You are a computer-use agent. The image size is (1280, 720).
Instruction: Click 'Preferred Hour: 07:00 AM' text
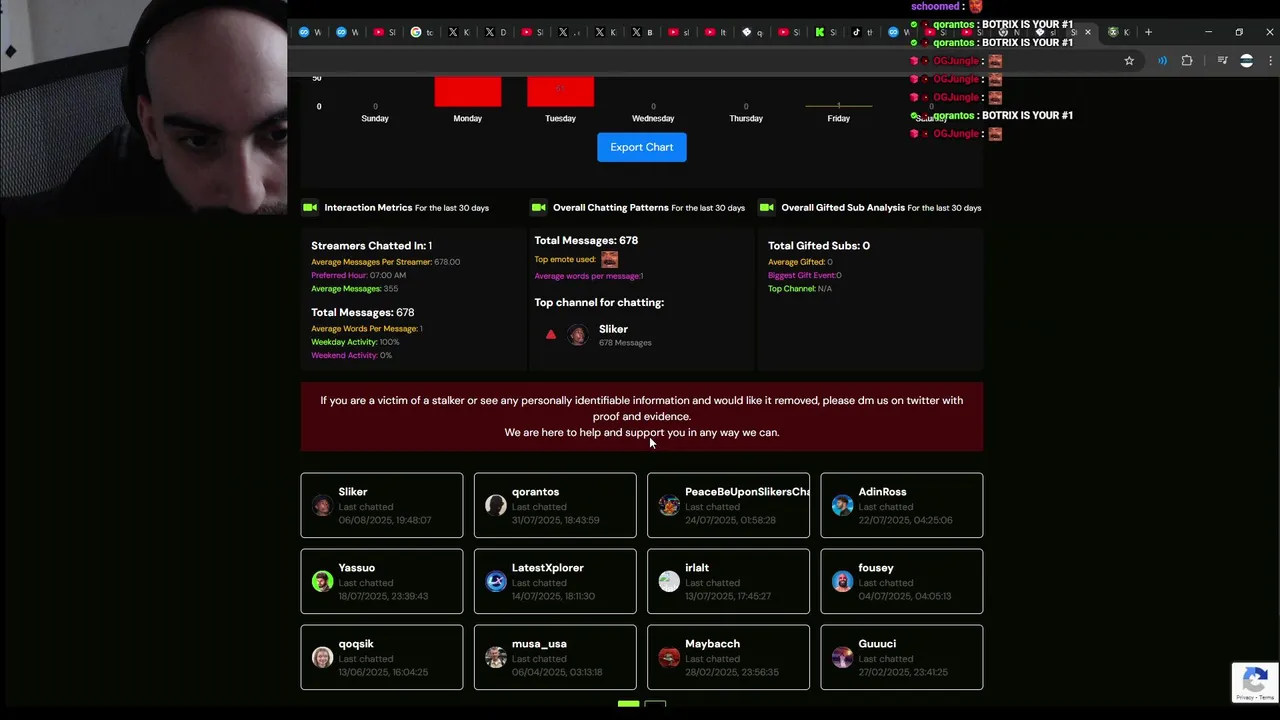click(x=358, y=275)
